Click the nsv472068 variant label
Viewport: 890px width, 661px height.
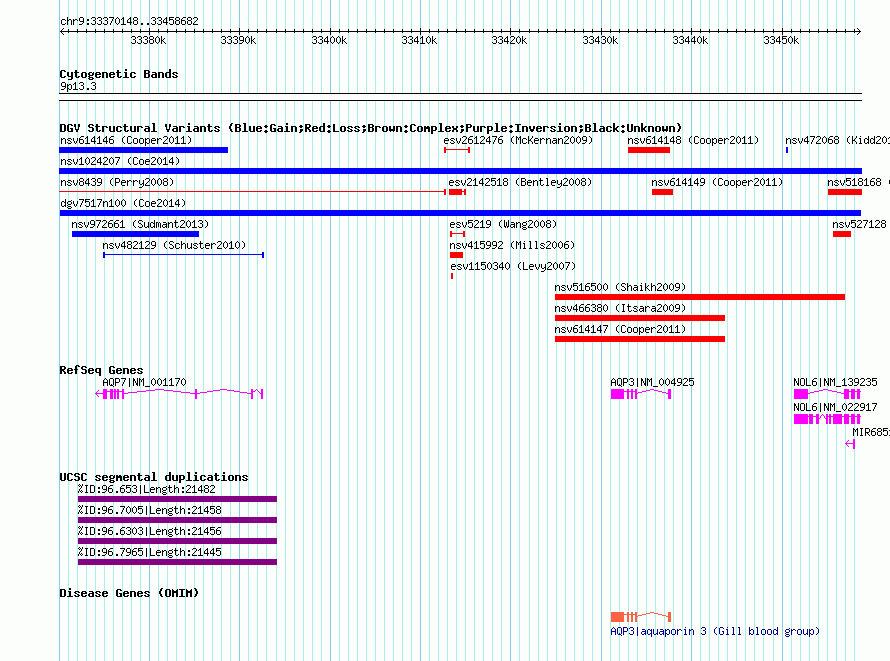[x=837, y=140]
